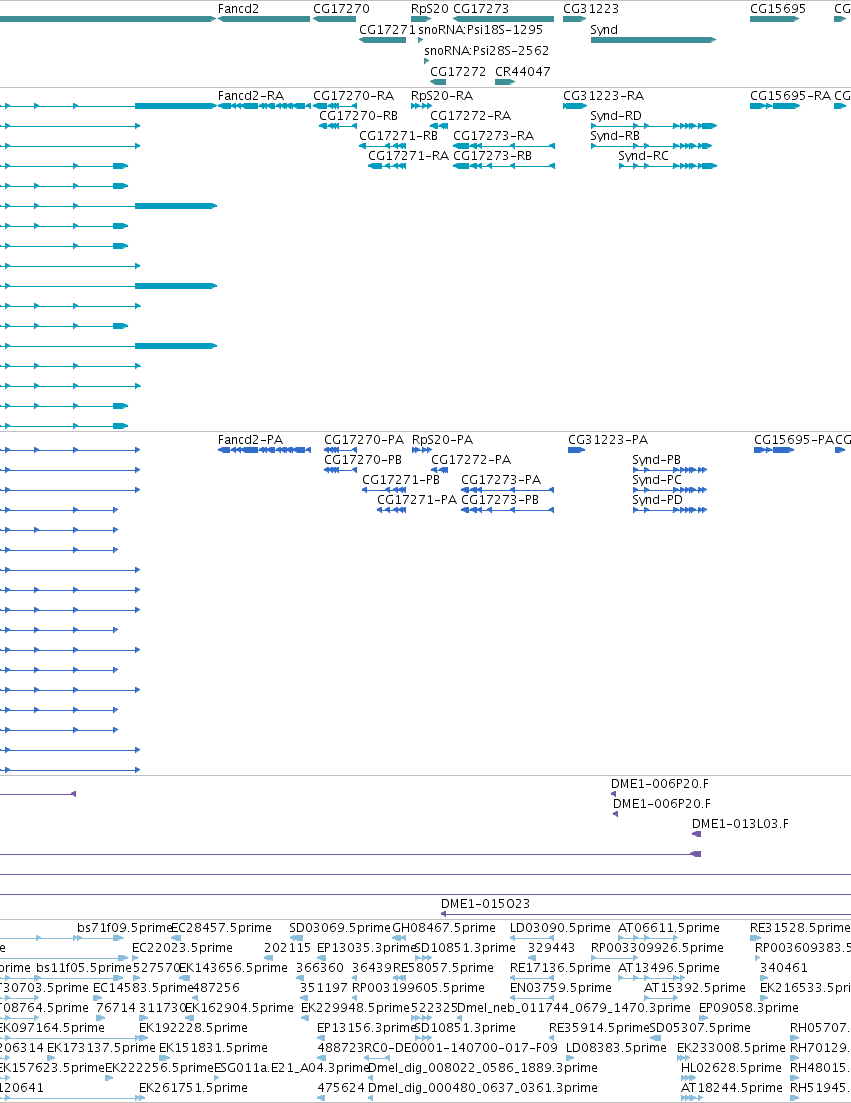Select the Synd gene label
The height and width of the screenshot is (1103, 851).
[x=604, y=30]
